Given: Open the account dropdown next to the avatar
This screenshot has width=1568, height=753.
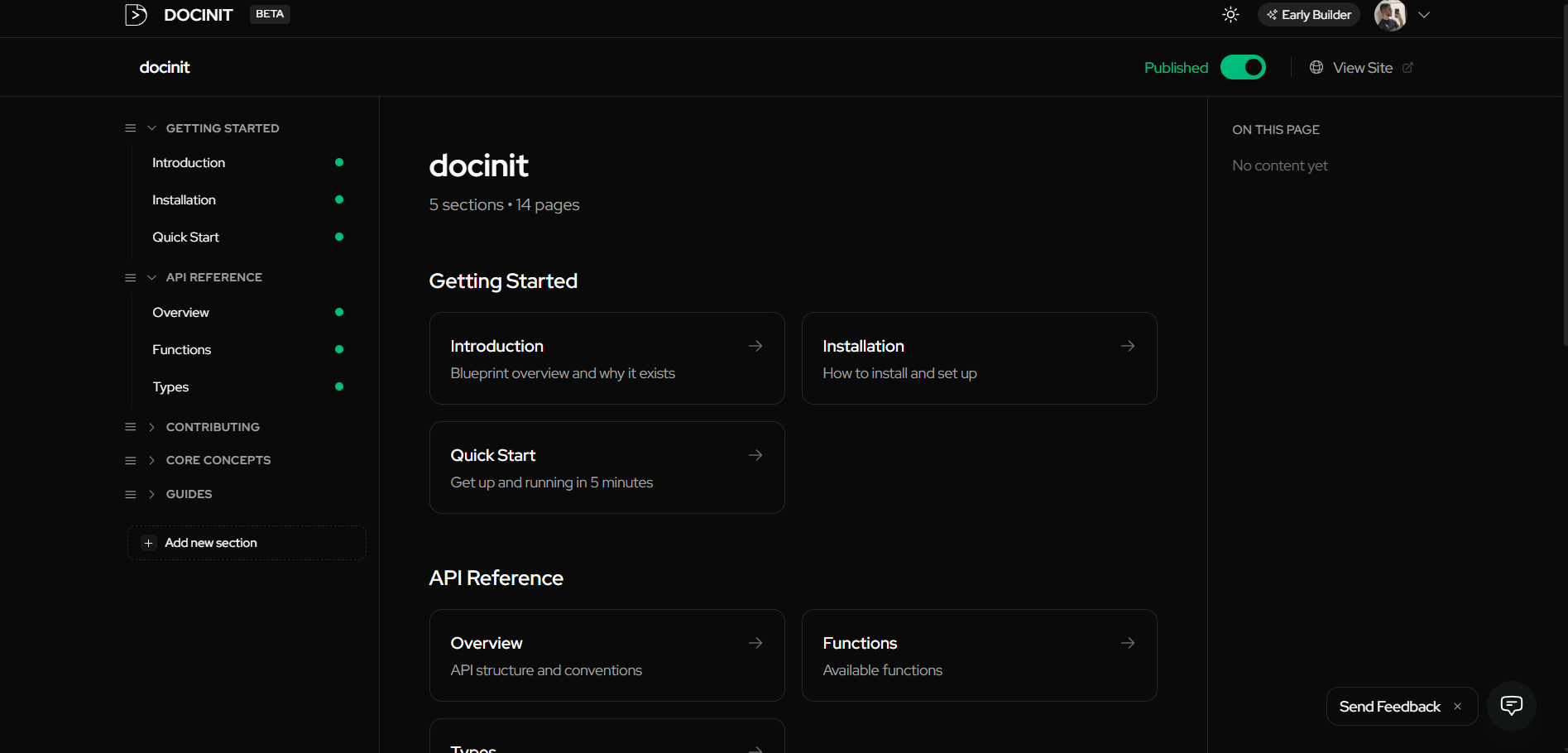Looking at the screenshot, I should pos(1424,14).
